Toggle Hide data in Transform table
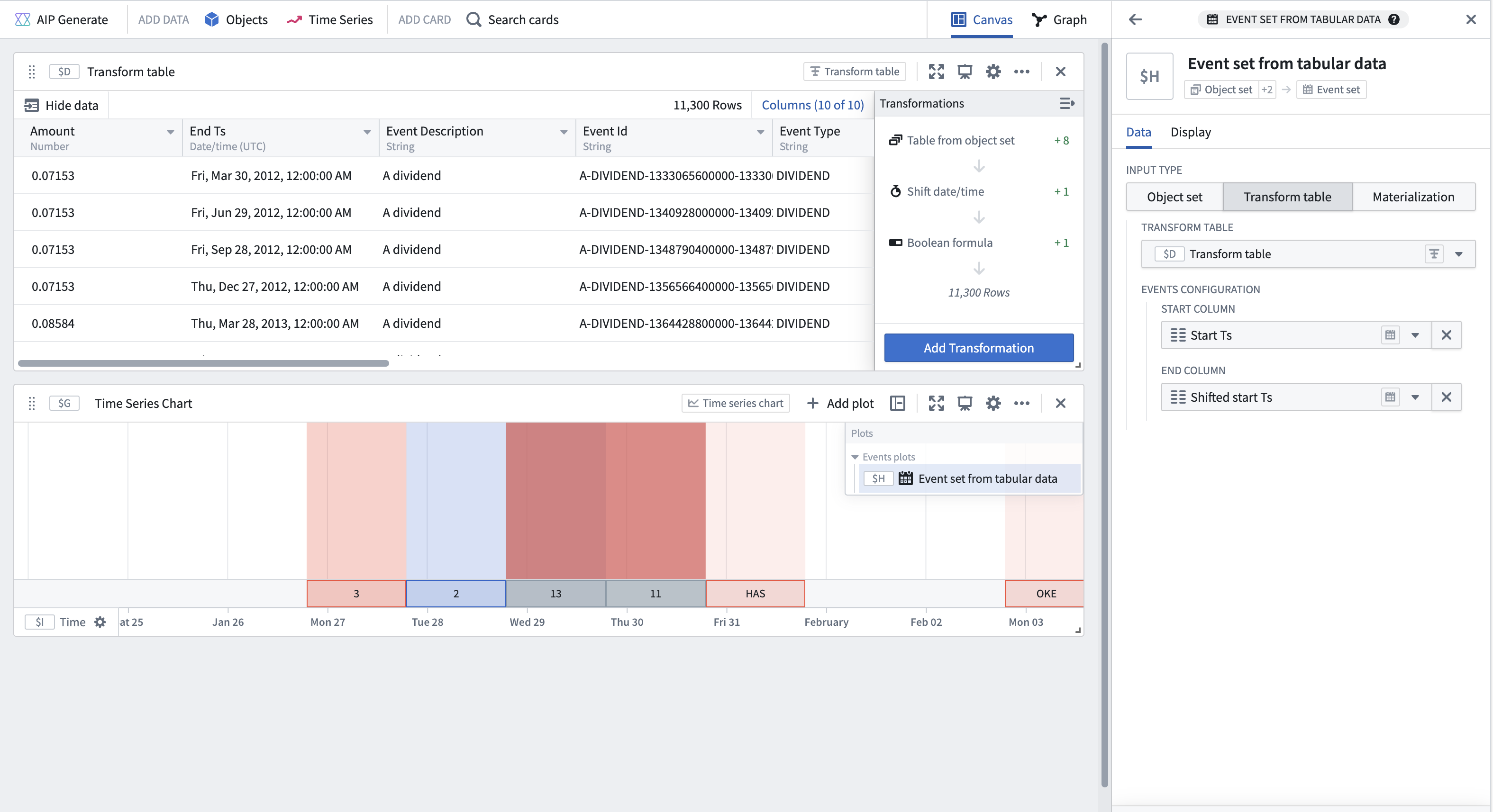The width and height of the screenshot is (1493, 812). (62, 106)
